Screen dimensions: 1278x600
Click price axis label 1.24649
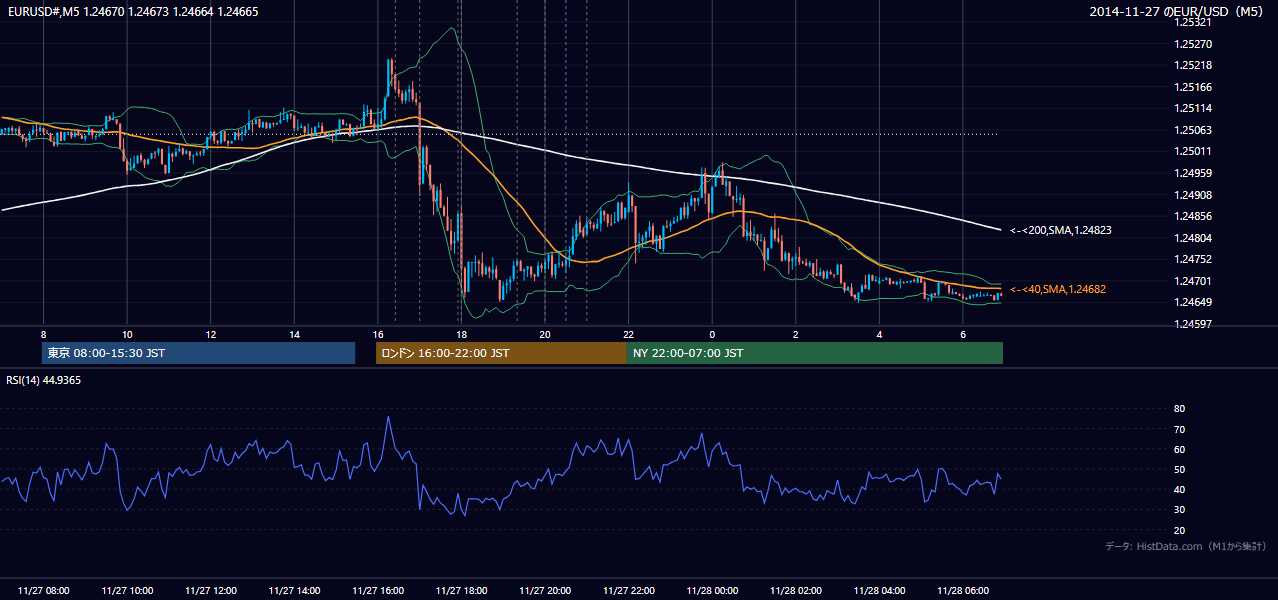[1193, 302]
